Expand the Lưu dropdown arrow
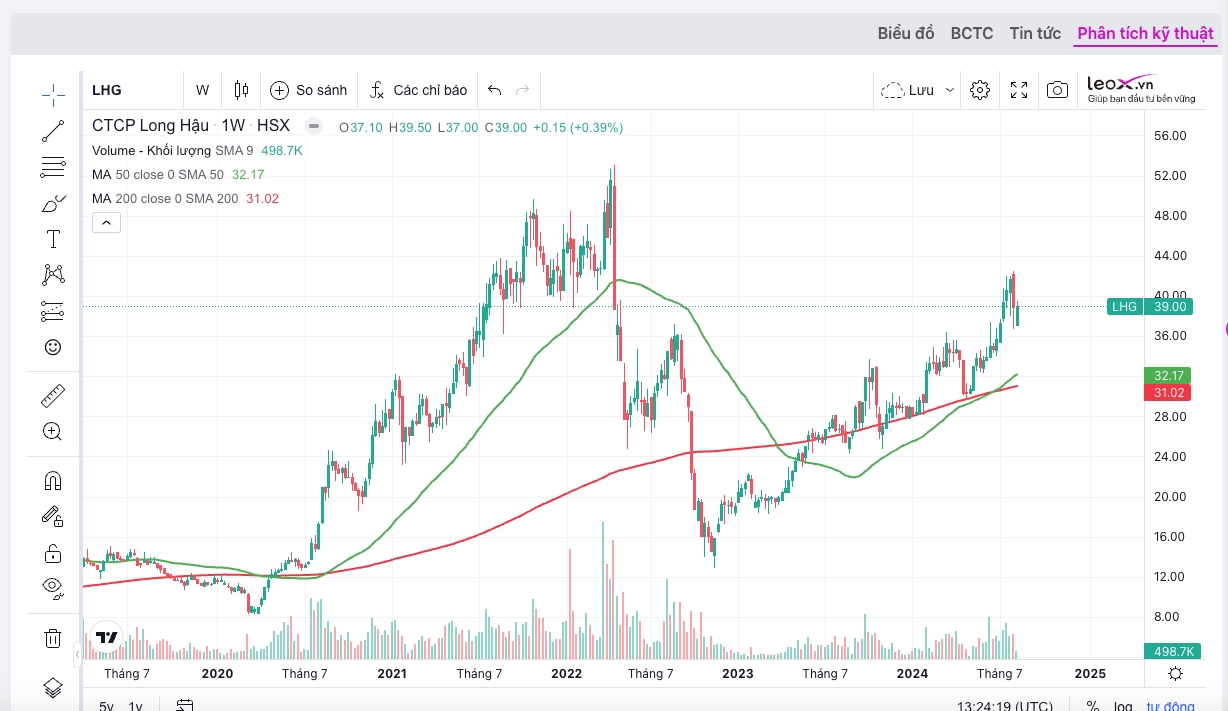Viewport: 1228px width, 711px height. (950, 90)
